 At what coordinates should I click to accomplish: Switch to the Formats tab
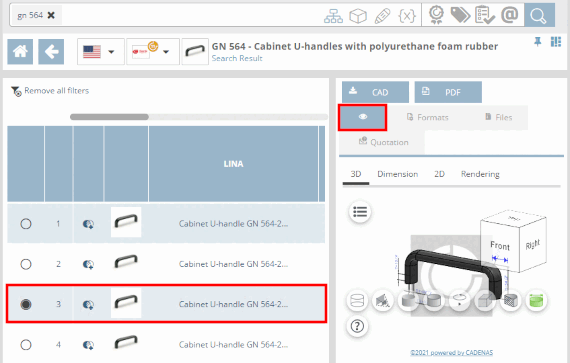coord(428,117)
